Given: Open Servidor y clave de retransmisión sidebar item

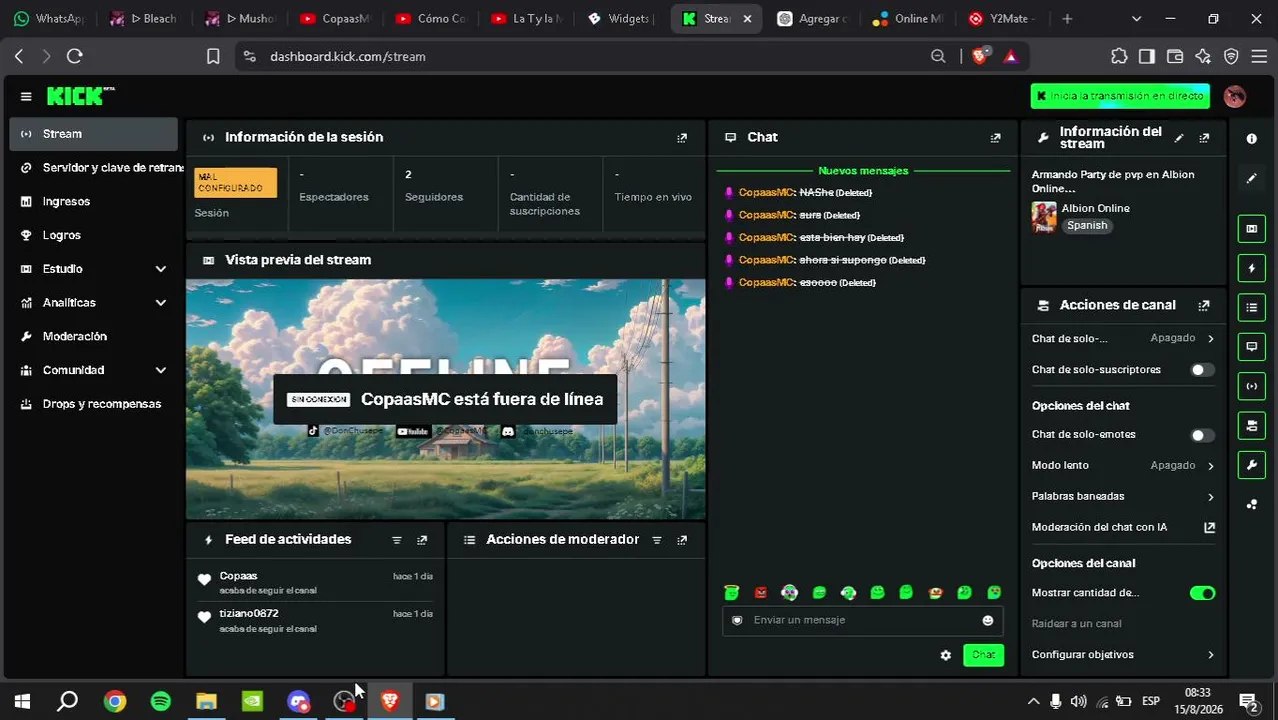Looking at the screenshot, I should point(94,168).
